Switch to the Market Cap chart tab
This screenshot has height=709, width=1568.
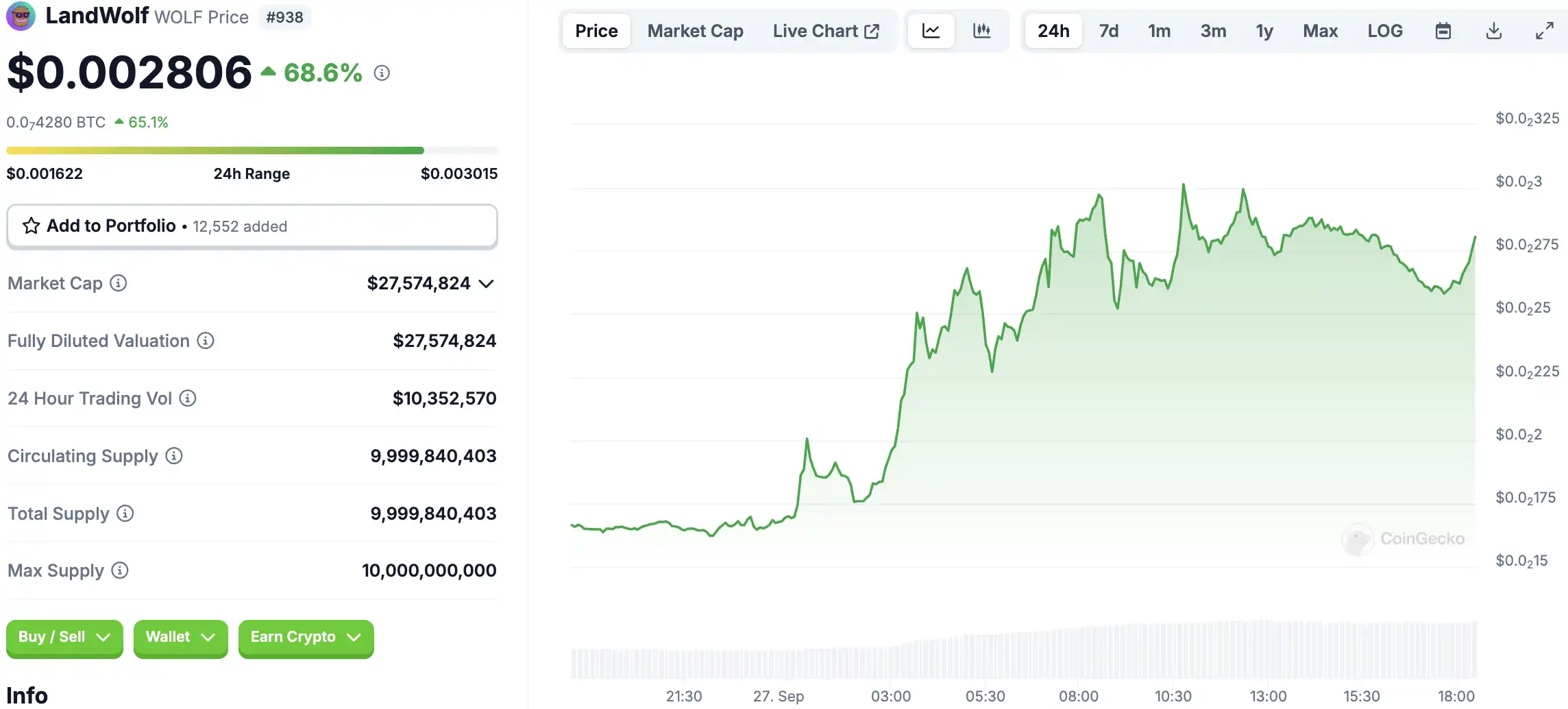(x=695, y=31)
